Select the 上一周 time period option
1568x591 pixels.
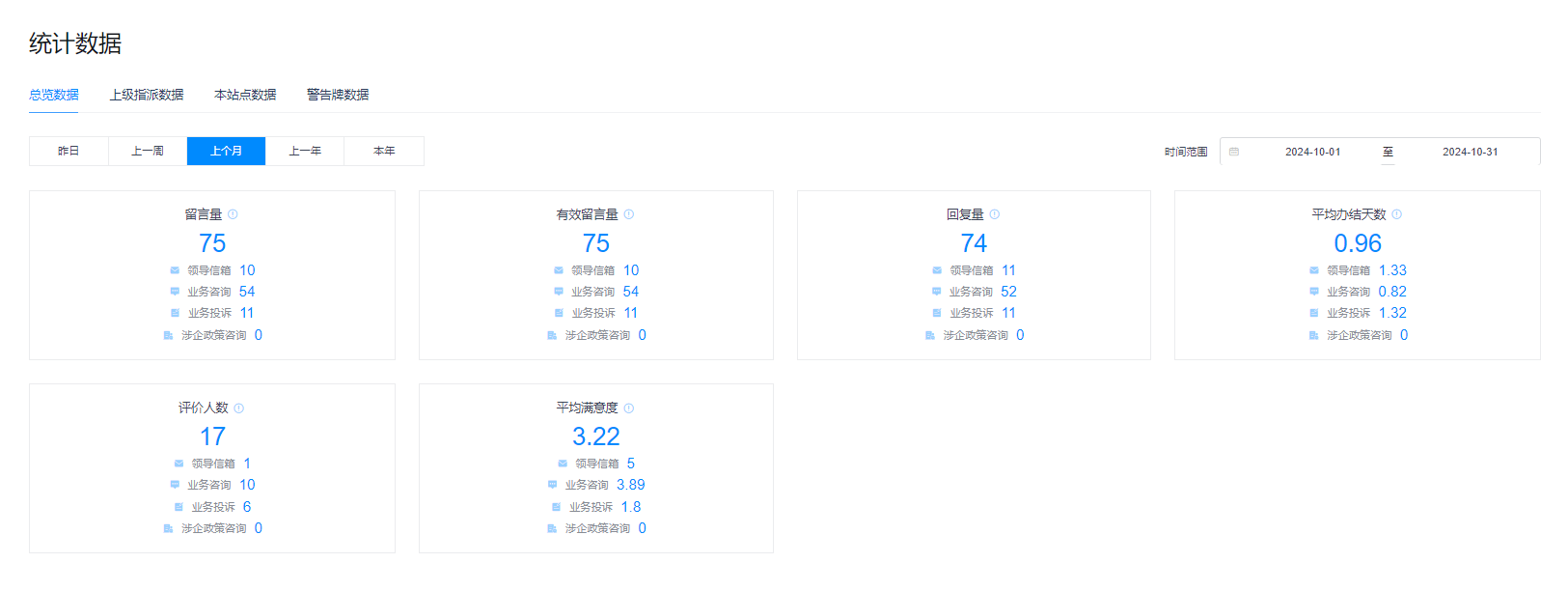[x=148, y=152]
